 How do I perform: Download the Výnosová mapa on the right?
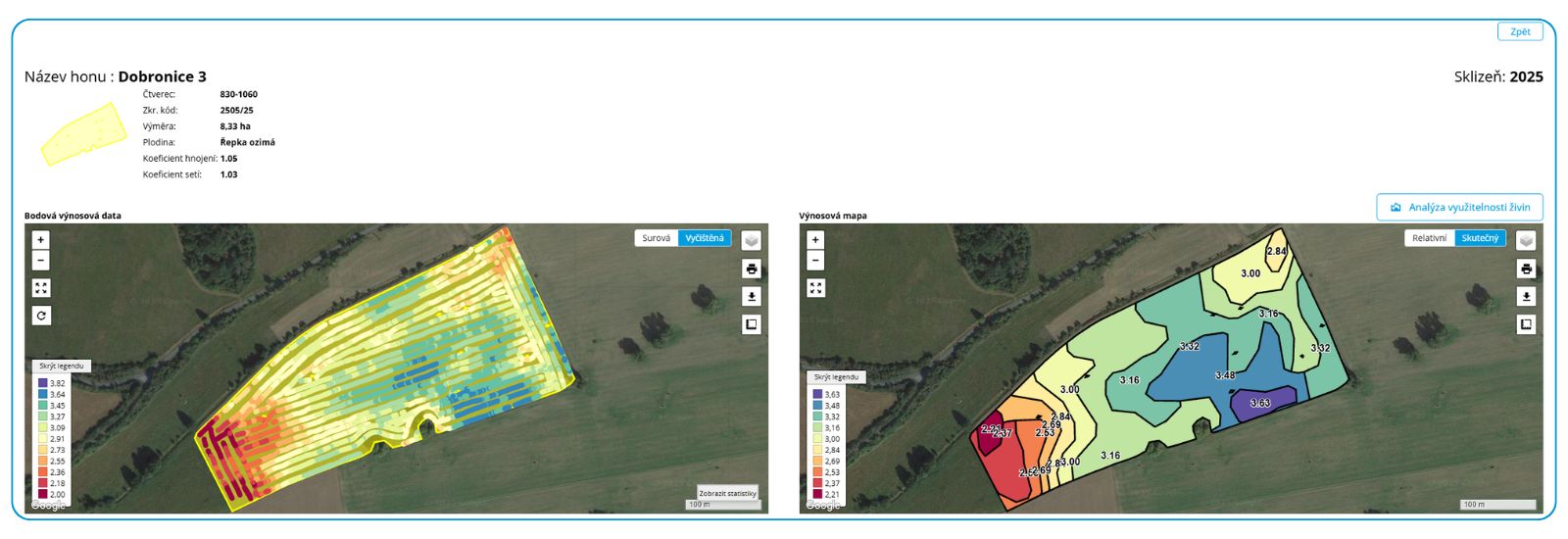pos(1526,296)
